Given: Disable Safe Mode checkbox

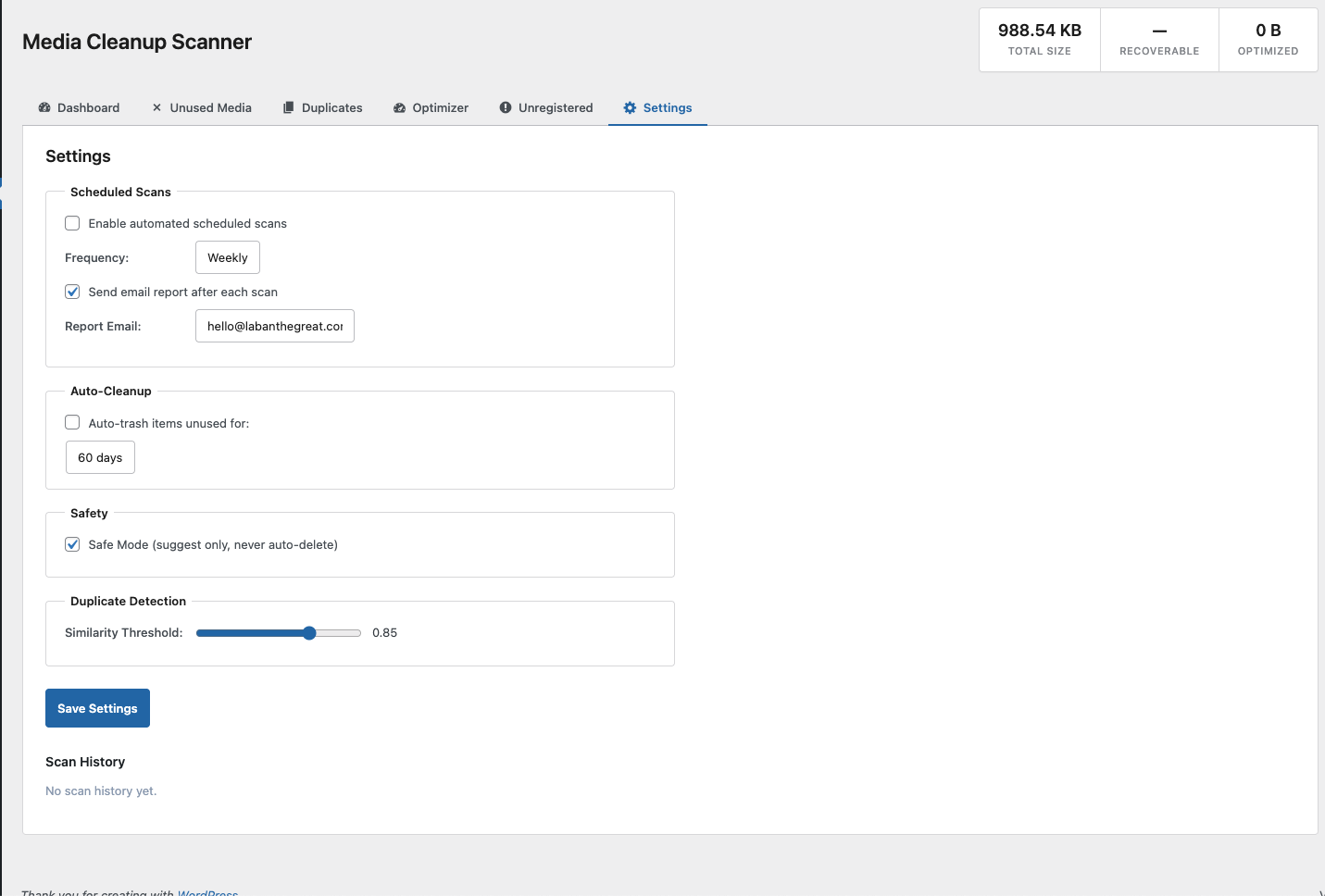Looking at the screenshot, I should [72, 544].
